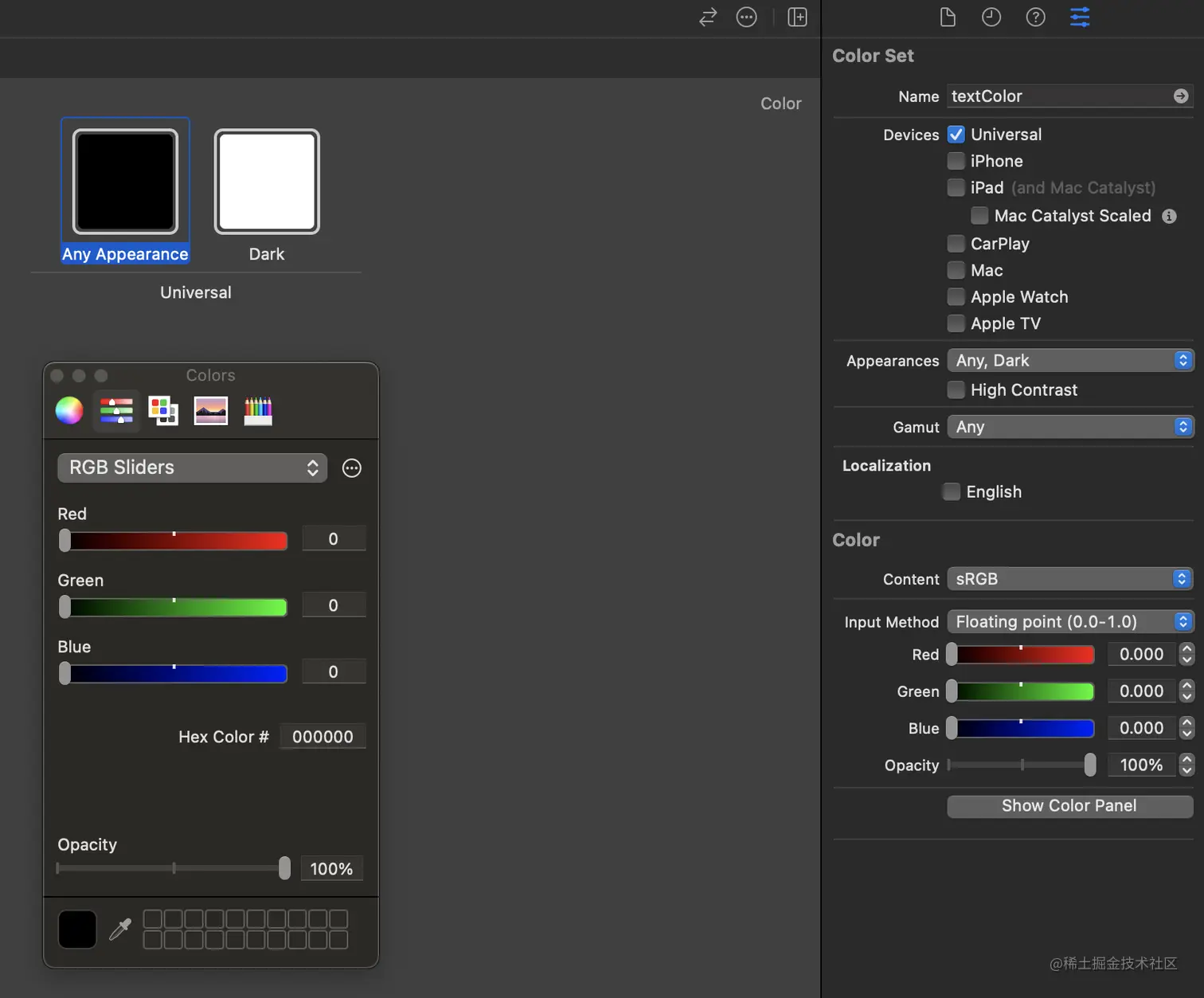The width and height of the screenshot is (1204, 998).
Task: Click the inspector Red 0.000 field
Action: tap(1141, 655)
